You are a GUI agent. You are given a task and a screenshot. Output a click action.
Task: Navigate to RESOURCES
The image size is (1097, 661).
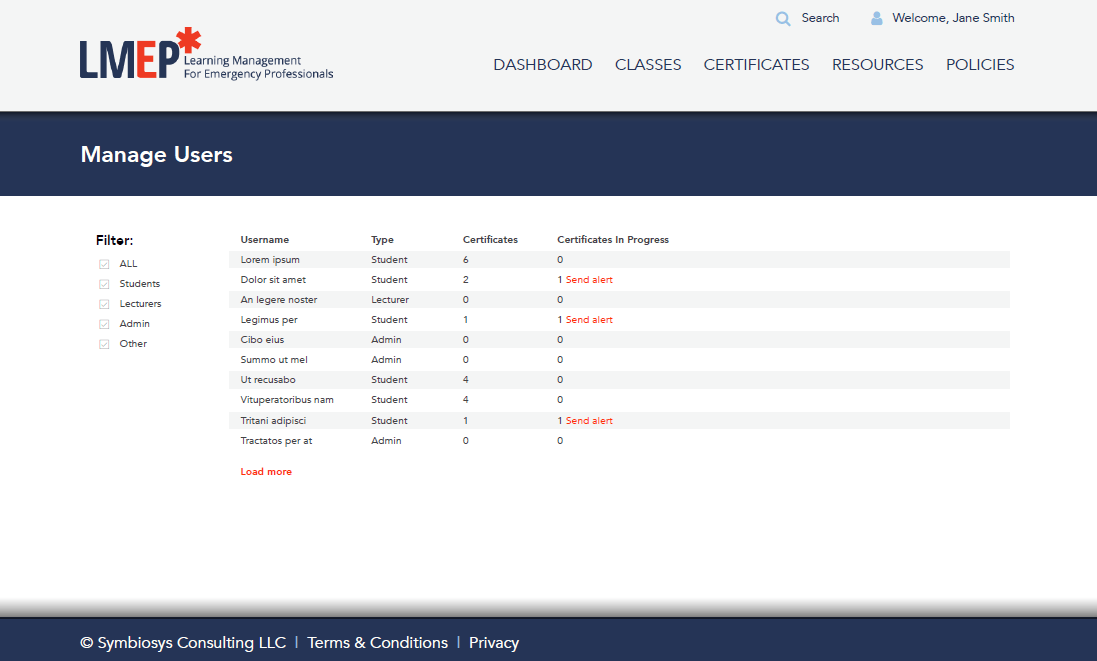(x=877, y=65)
